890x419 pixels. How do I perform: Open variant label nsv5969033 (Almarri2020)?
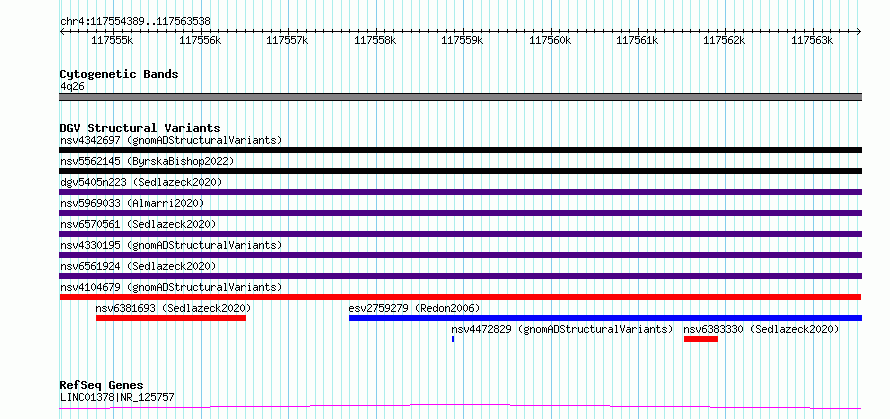(132, 203)
